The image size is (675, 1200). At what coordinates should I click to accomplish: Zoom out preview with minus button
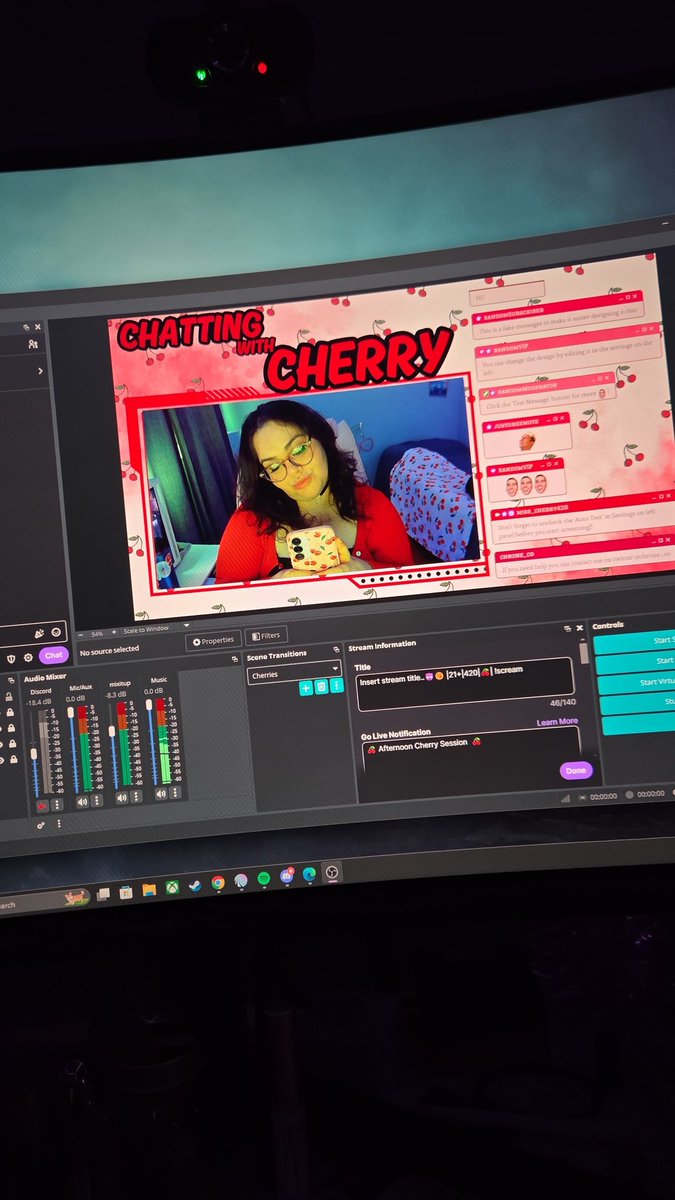(x=81, y=634)
